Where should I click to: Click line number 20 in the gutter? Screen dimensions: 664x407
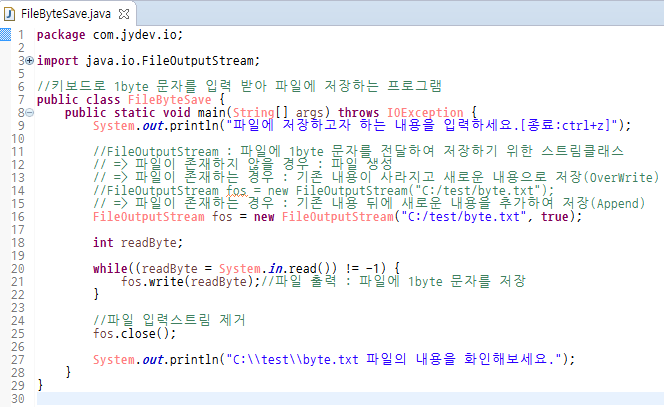[x=16, y=268]
